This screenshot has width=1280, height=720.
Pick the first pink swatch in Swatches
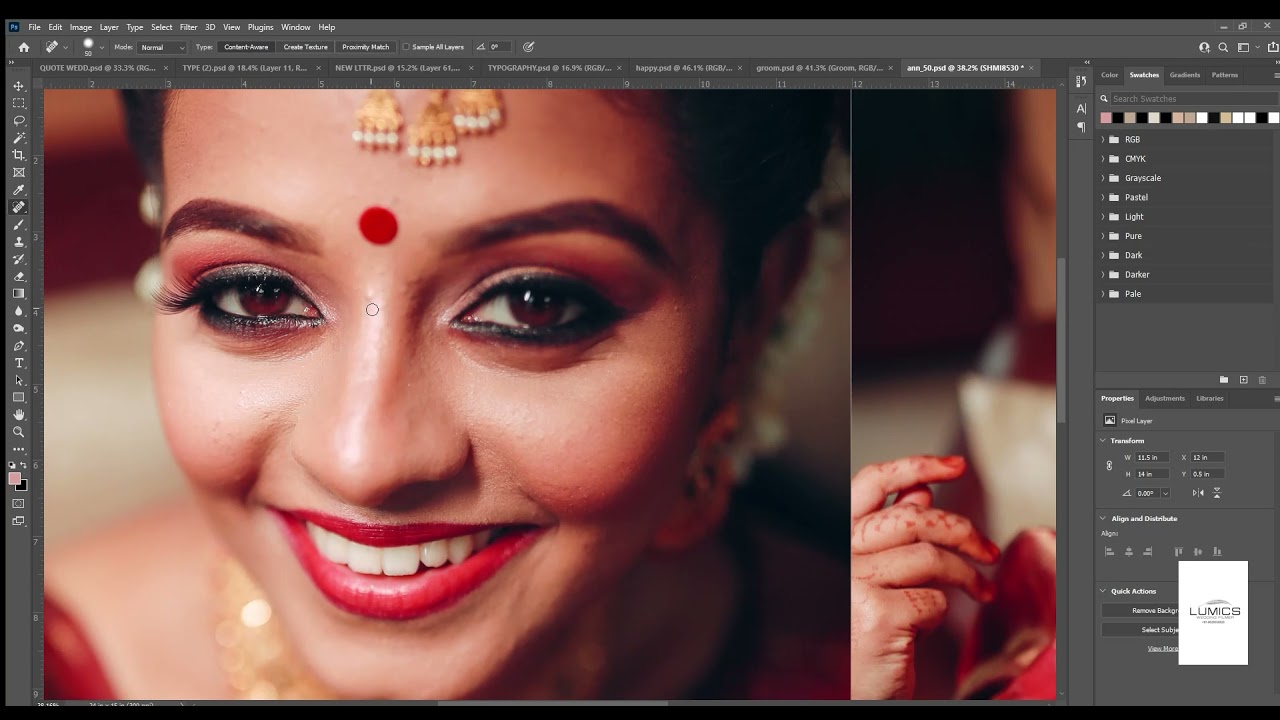(1106, 118)
